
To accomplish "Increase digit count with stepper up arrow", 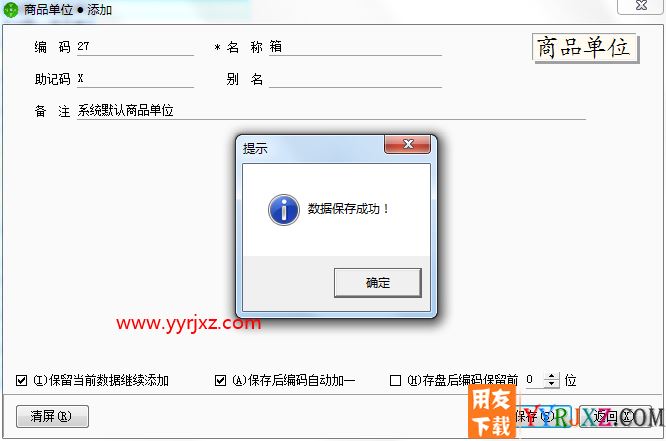I will [551, 376].
